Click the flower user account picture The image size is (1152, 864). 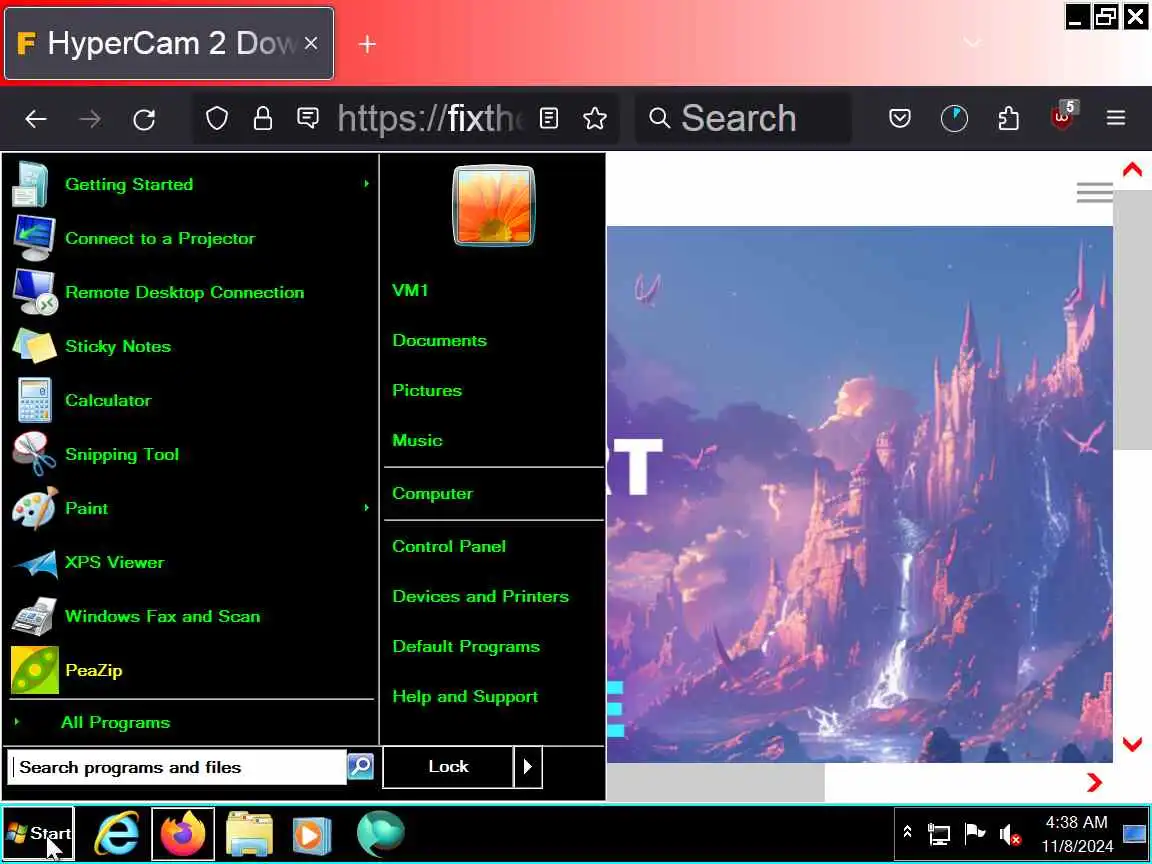pos(494,205)
